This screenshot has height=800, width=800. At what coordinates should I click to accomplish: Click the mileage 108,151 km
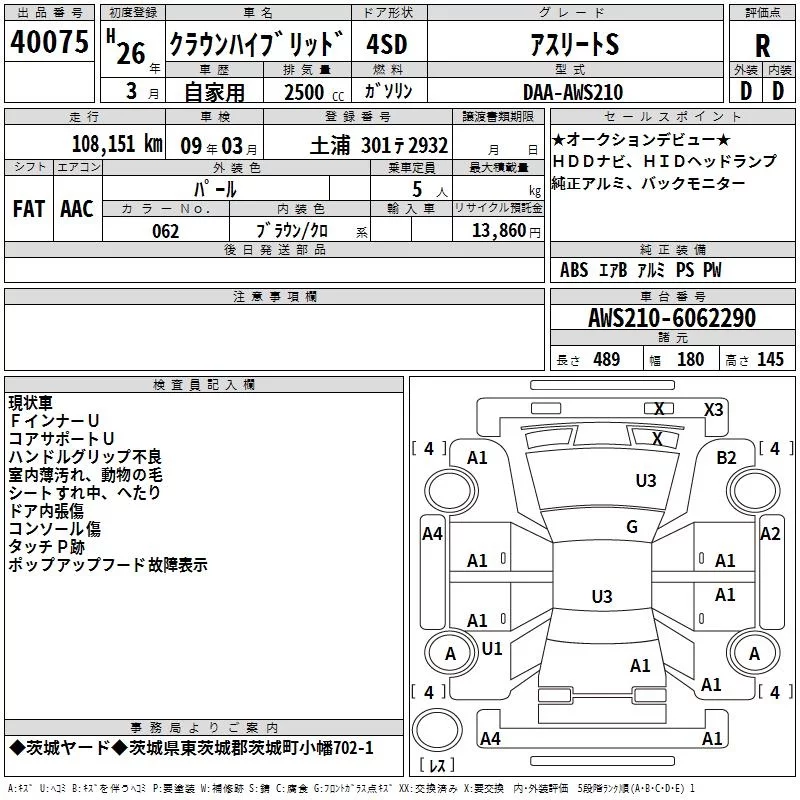(x=117, y=144)
